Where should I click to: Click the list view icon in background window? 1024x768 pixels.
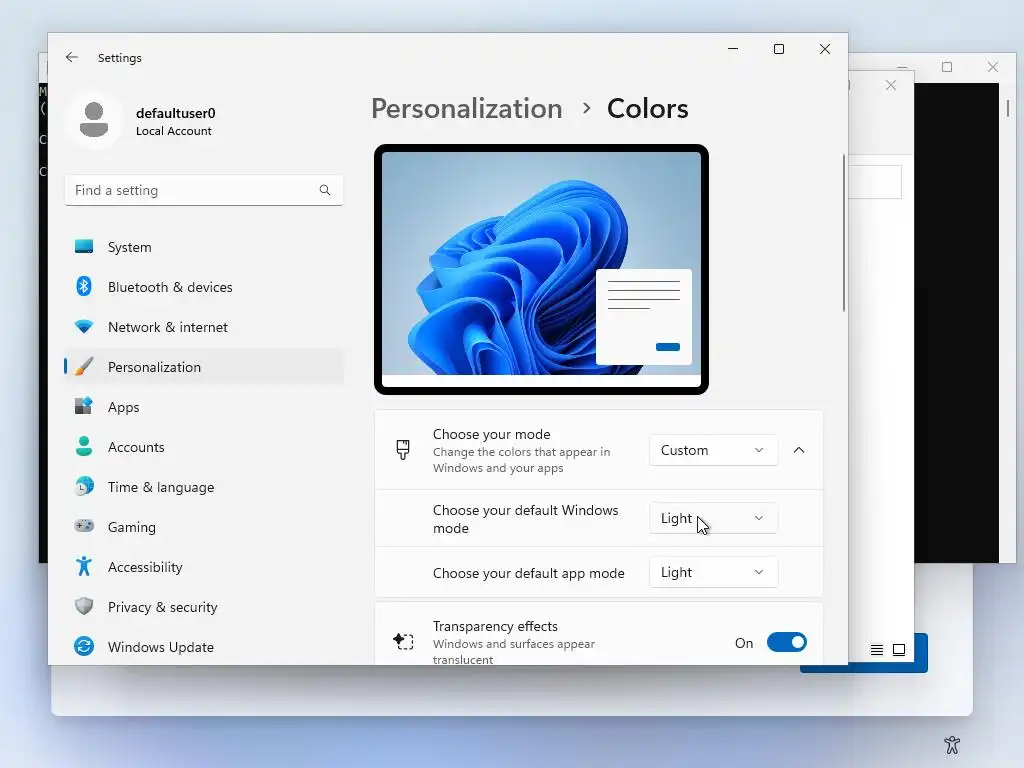click(x=876, y=650)
